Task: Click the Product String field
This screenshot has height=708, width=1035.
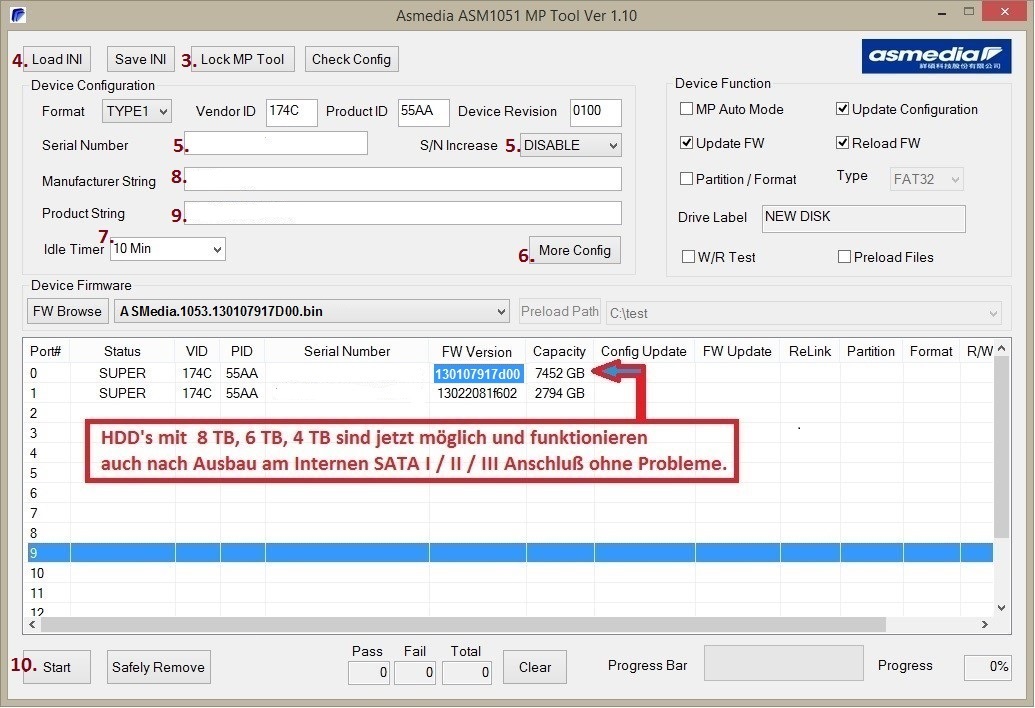Action: pos(403,213)
